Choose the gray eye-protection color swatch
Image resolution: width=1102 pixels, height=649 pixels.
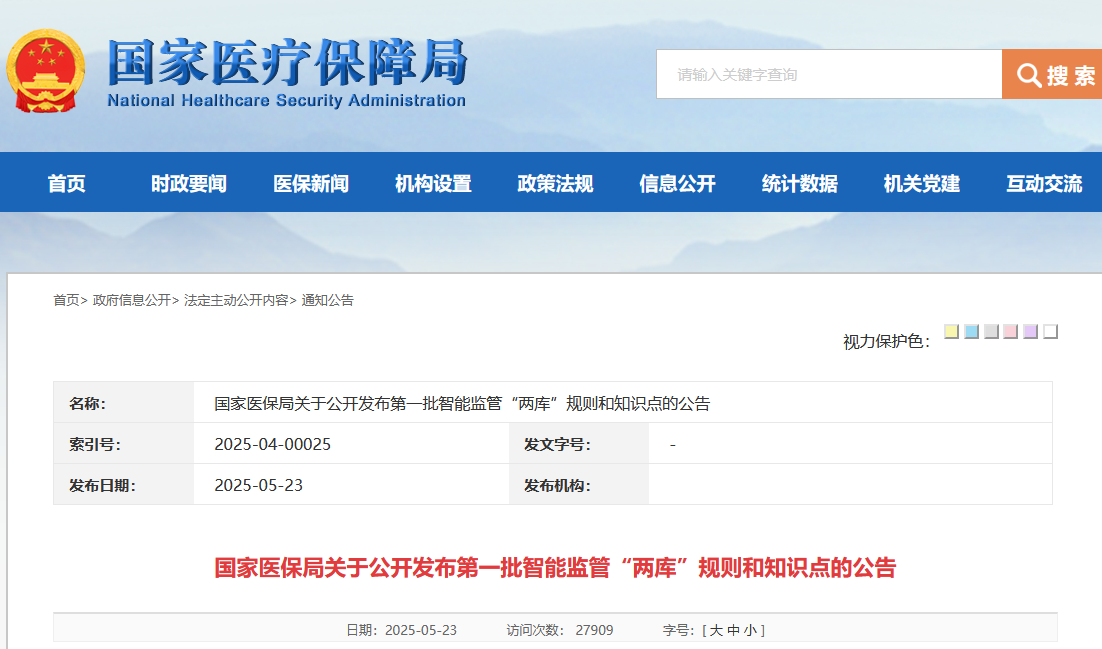(x=992, y=331)
